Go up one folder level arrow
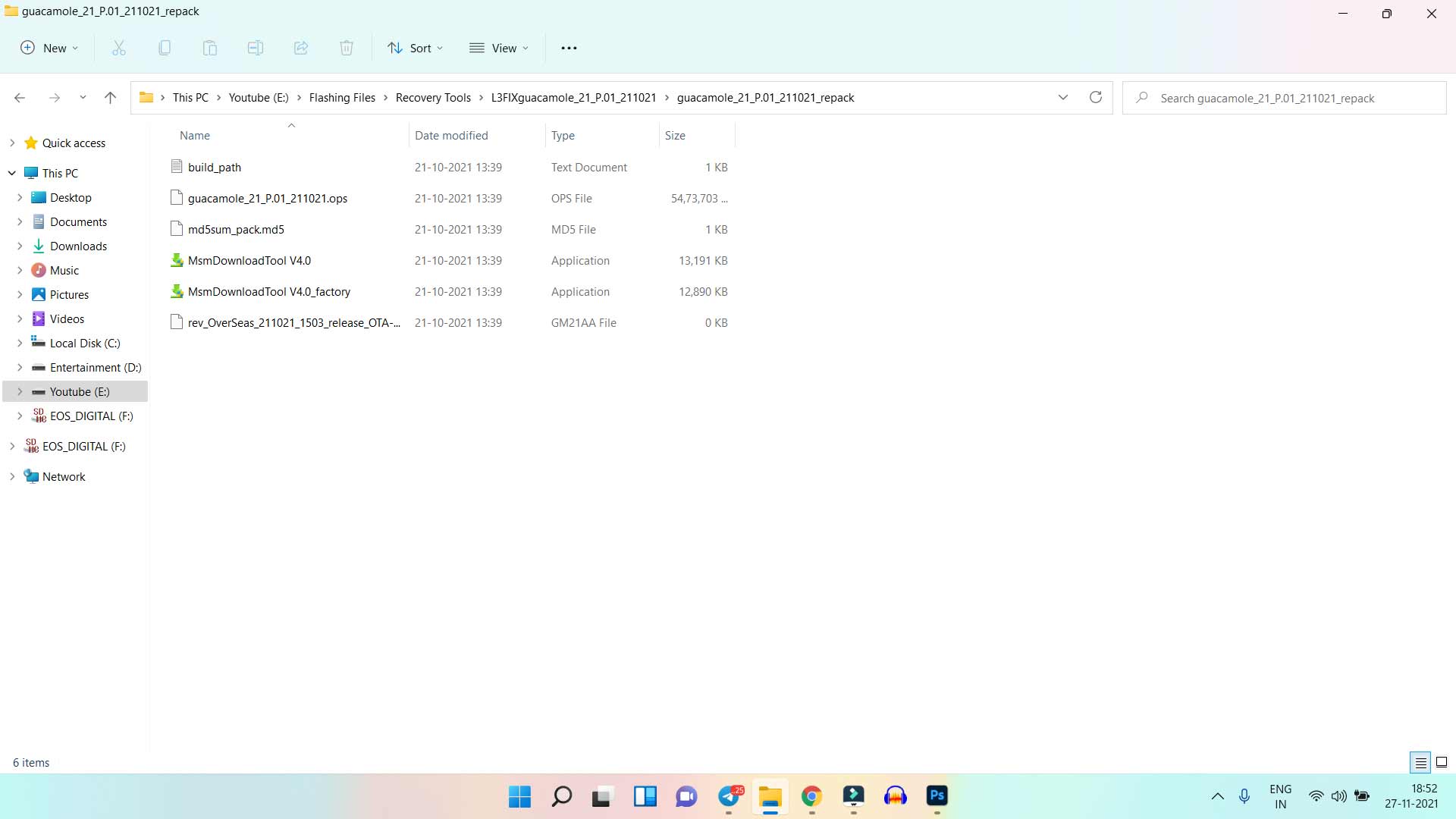The width and height of the screenshot is (1456, 819). 110,98
